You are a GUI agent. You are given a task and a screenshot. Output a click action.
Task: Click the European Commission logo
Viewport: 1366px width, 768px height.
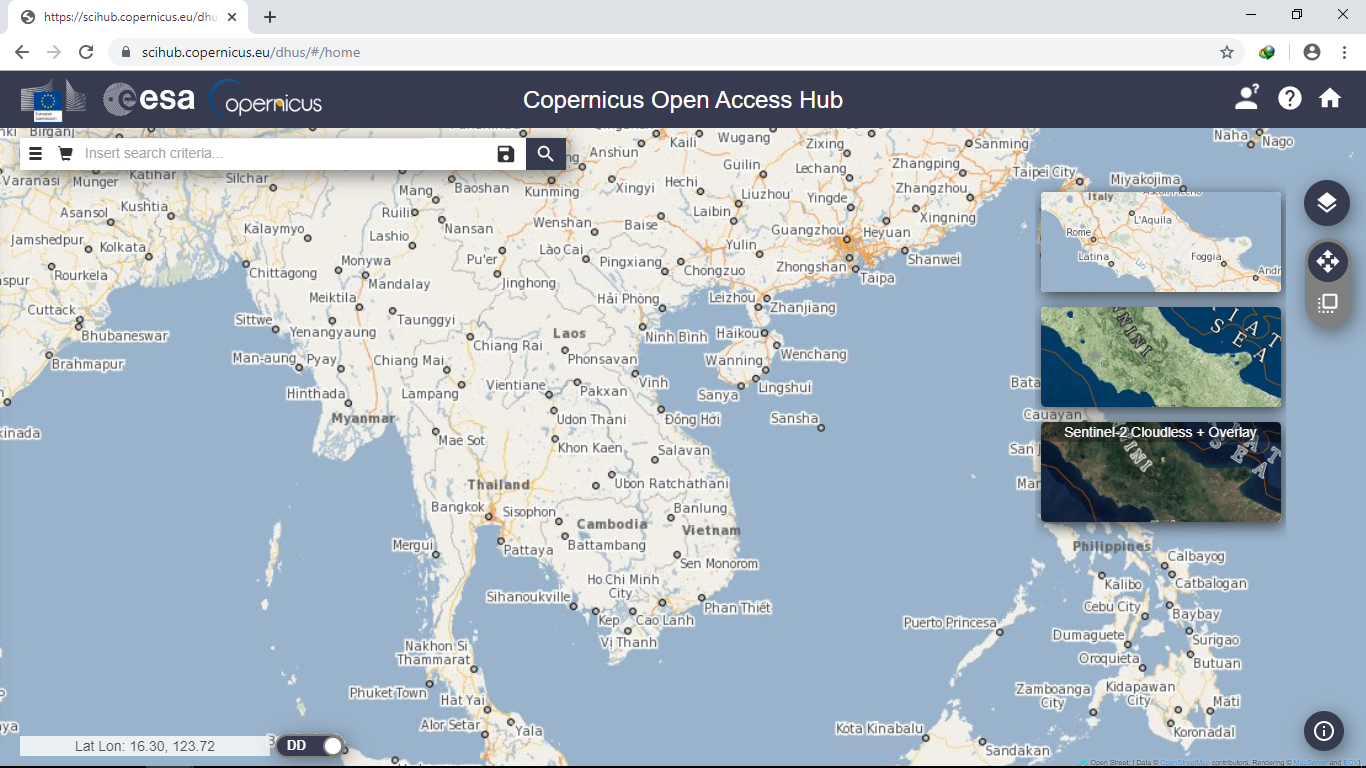[x=53, y=100]
